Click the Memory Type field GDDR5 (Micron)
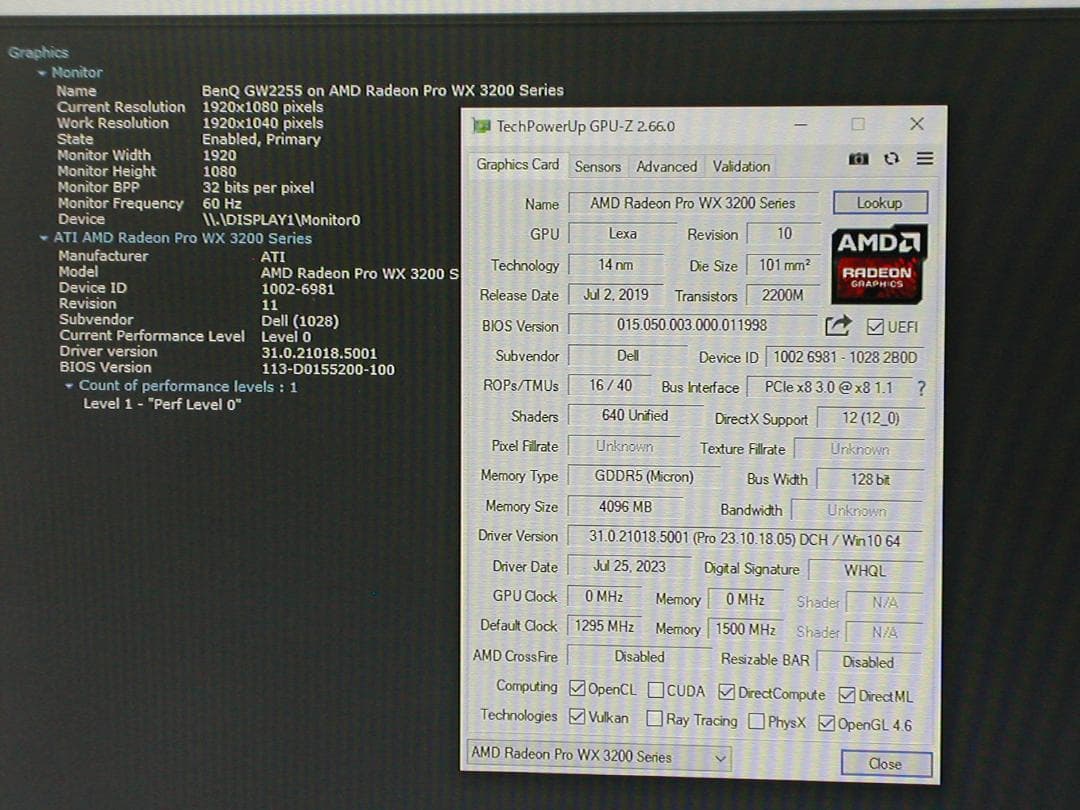1080x810 pixels. pyautogui.click(x=643, y=476)
